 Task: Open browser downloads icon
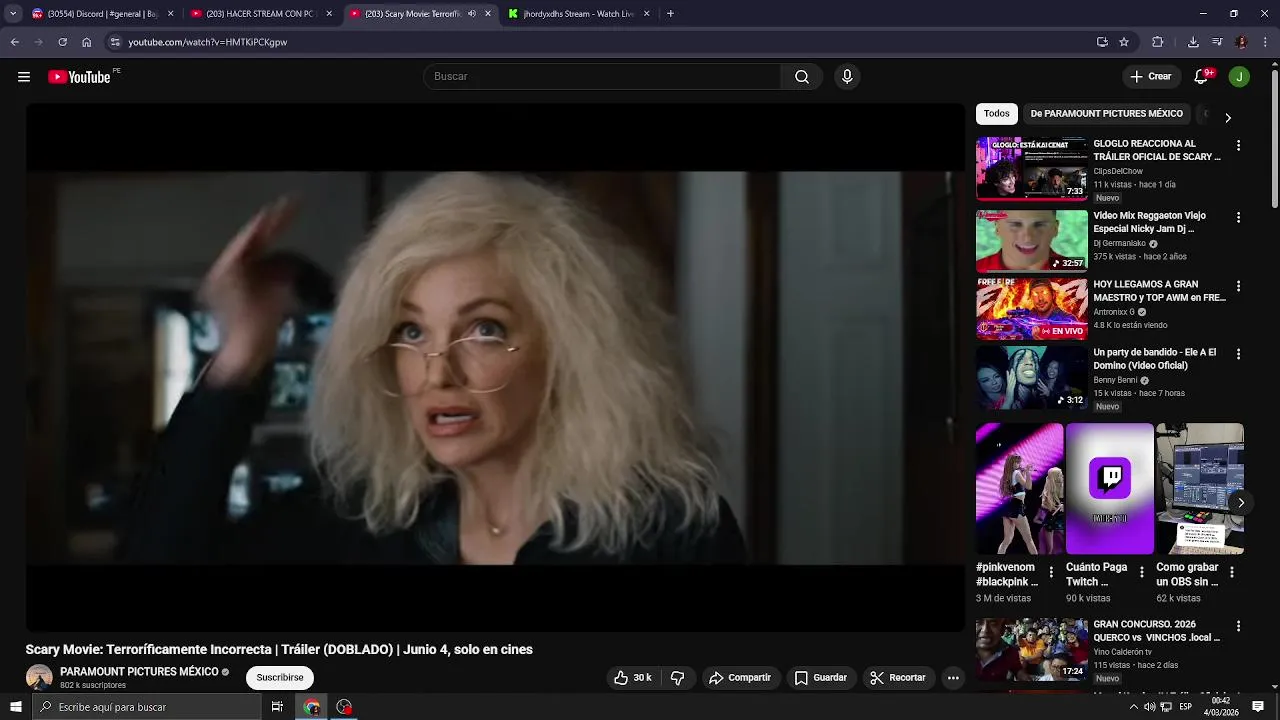pos(1193,42)
